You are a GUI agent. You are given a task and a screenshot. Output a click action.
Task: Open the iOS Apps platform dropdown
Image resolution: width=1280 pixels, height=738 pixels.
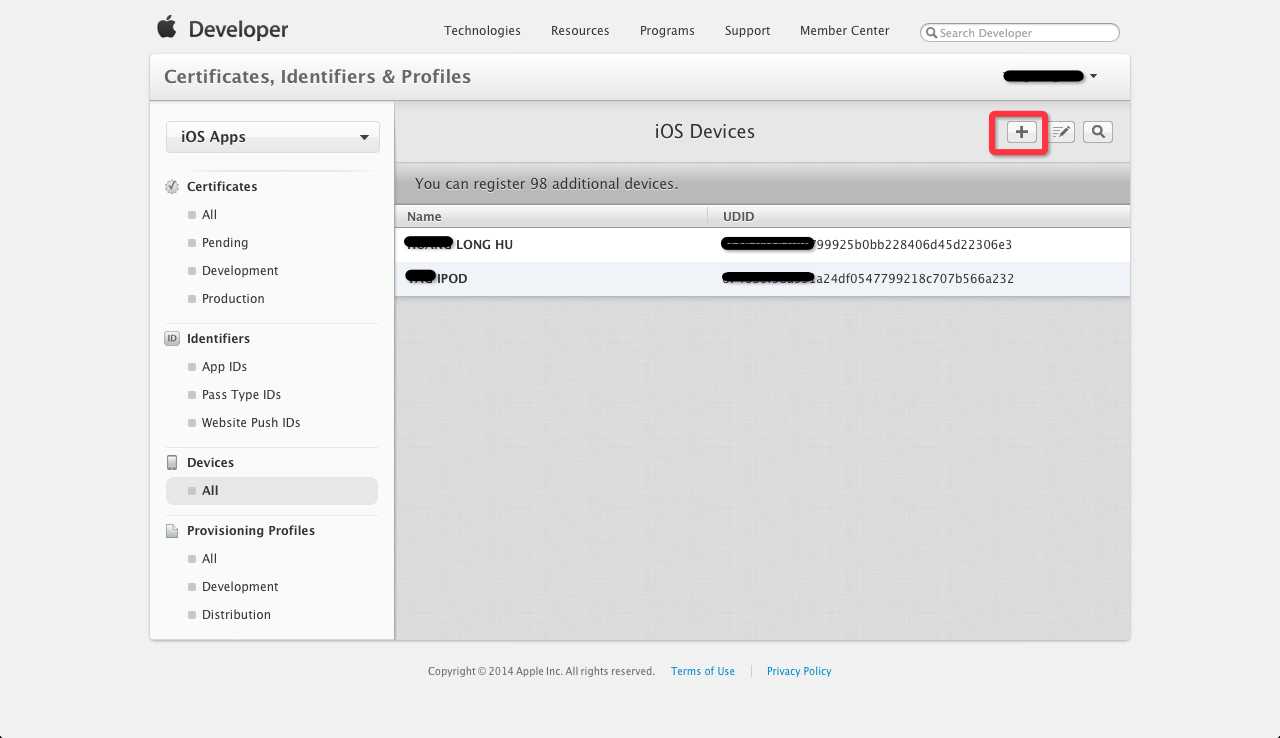[x=273, y=137]
